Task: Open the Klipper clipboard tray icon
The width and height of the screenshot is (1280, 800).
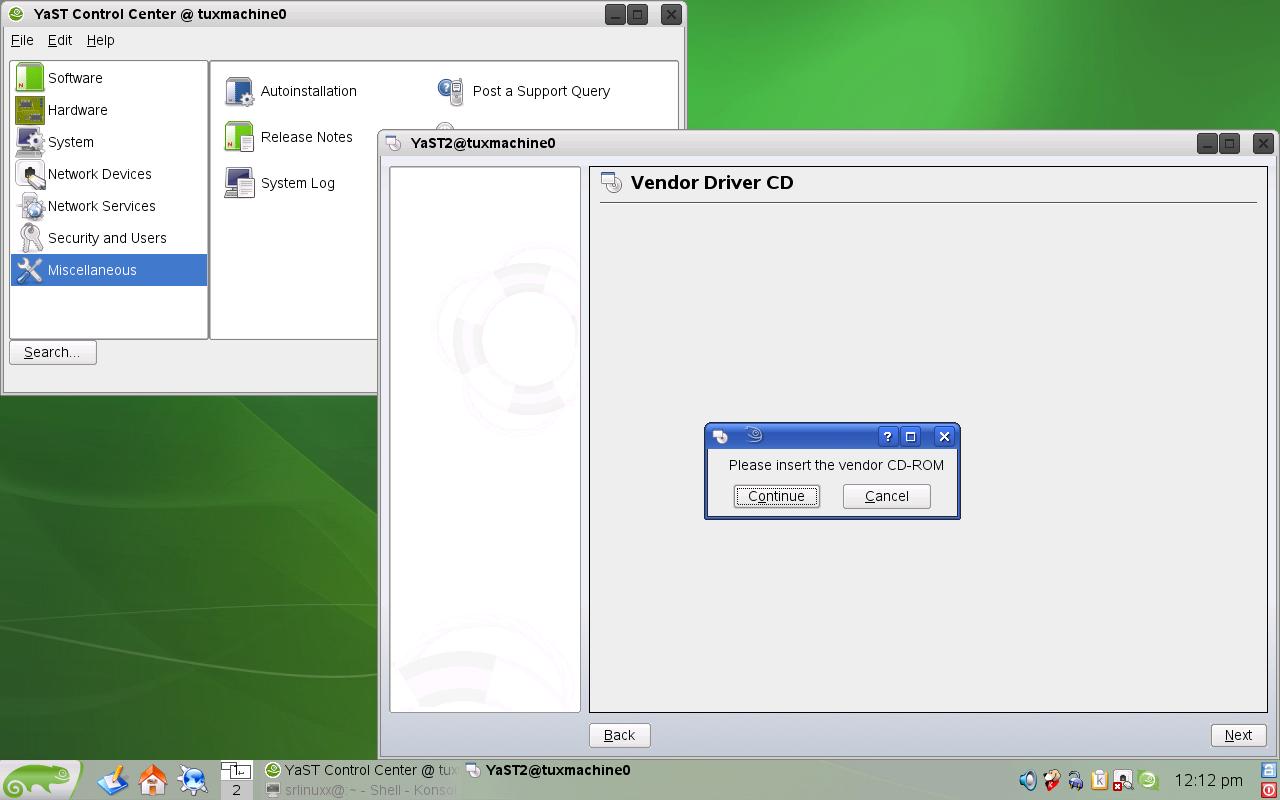Action: click(1099, 780)
